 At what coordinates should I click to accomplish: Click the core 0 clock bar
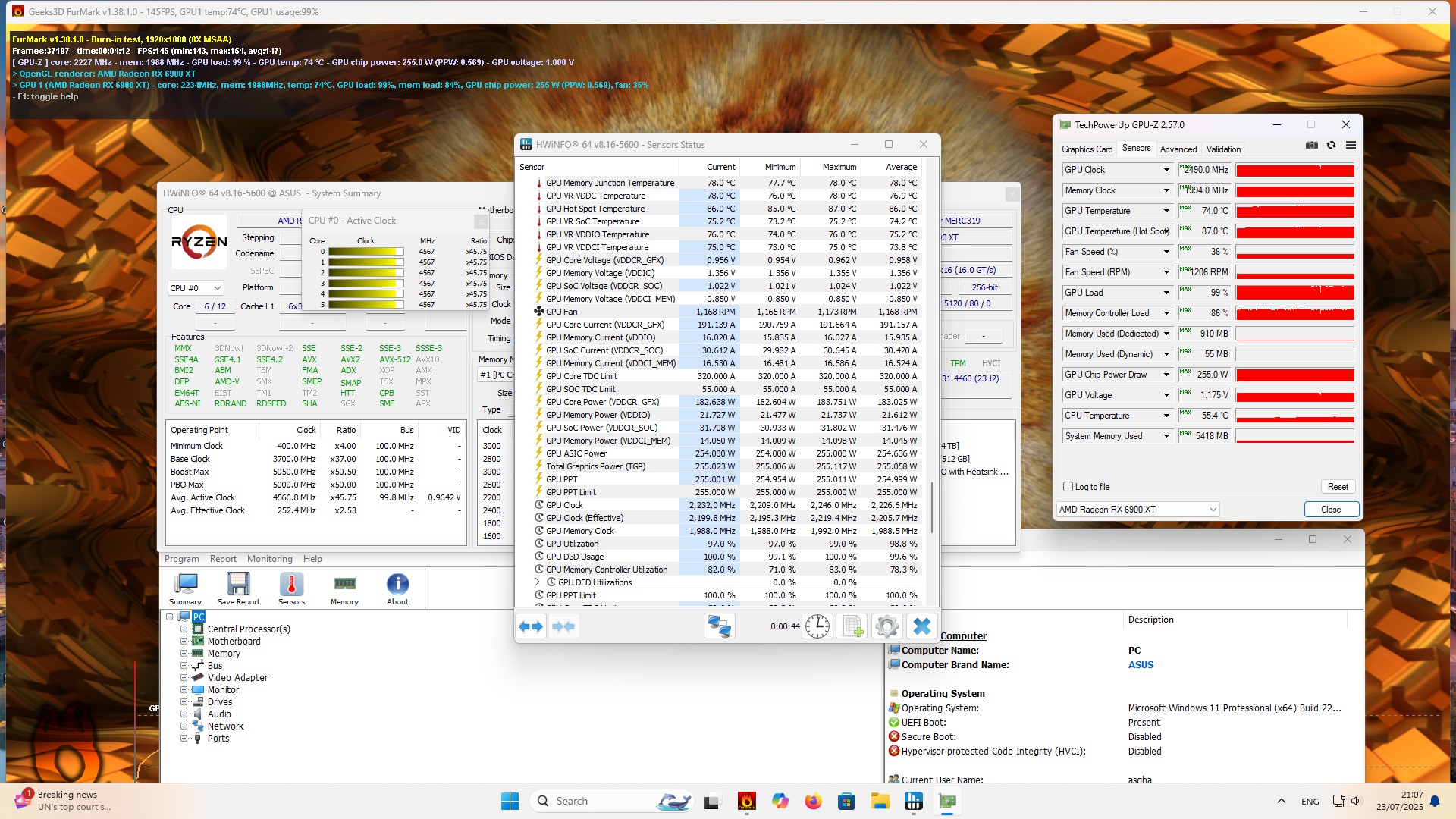(x=366, y=252)
